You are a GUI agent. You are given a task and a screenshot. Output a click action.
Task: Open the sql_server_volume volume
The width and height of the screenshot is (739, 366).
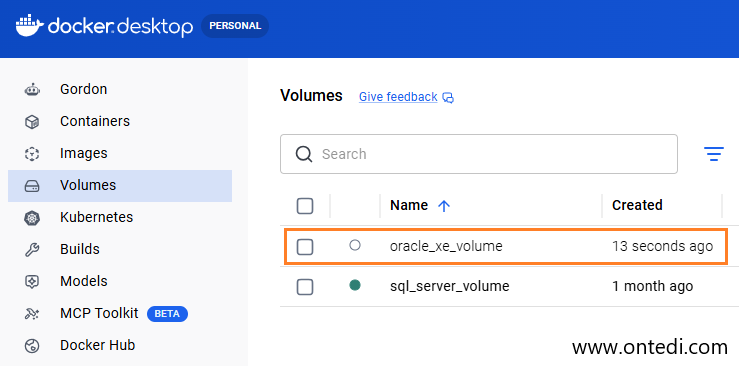pyautogui.click(x=450, y=286)
